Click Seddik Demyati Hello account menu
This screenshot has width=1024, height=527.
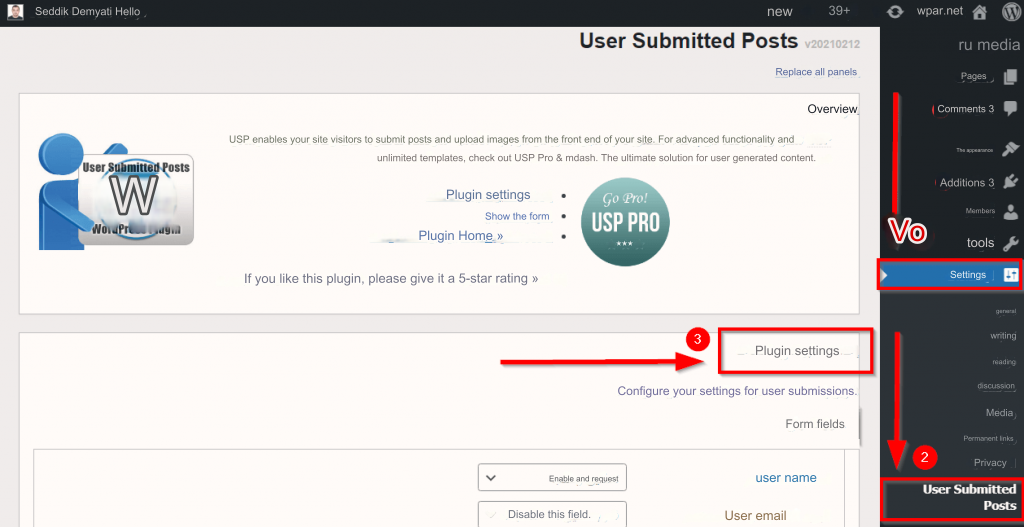(x=87, y=12)
